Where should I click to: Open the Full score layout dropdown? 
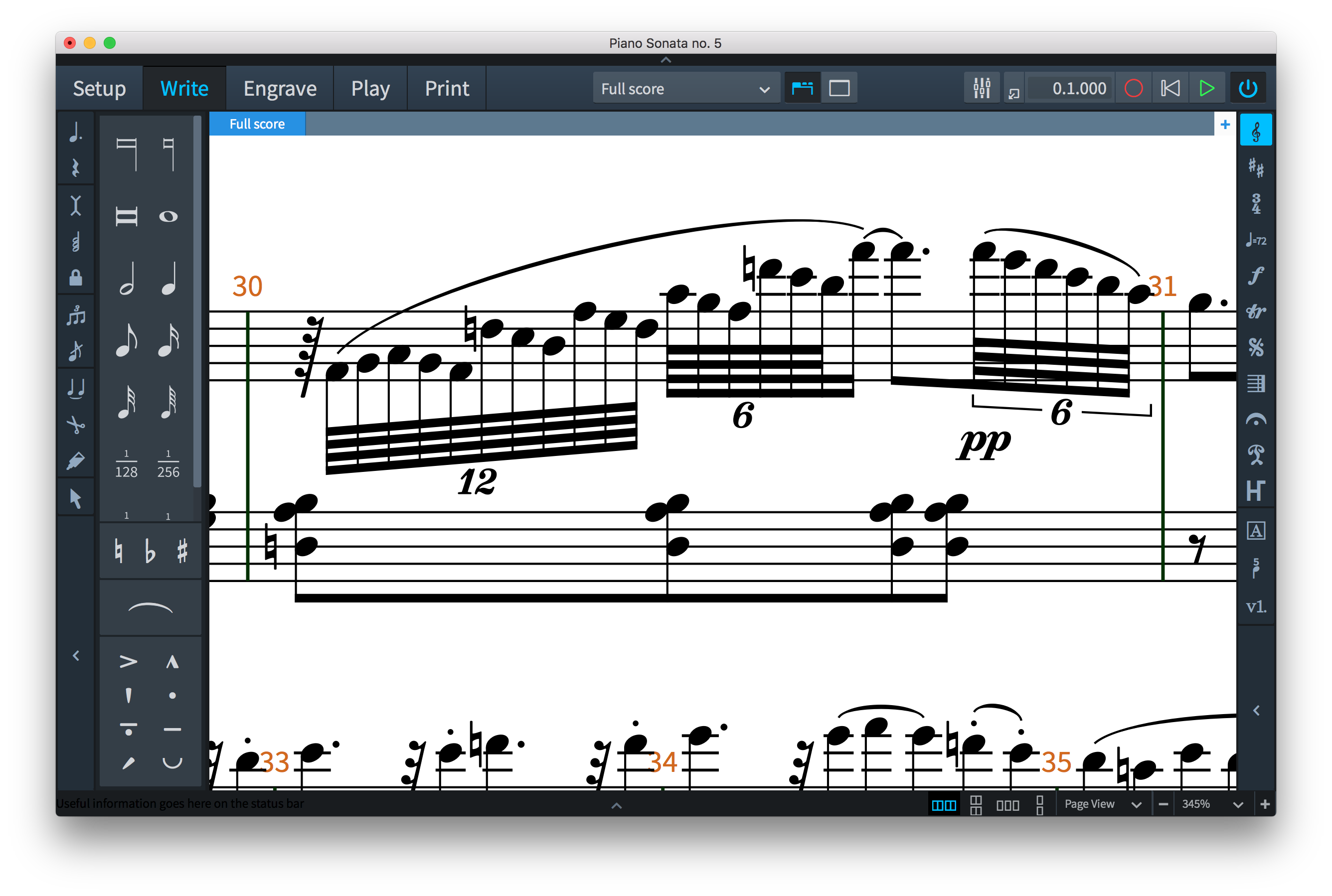685,89
